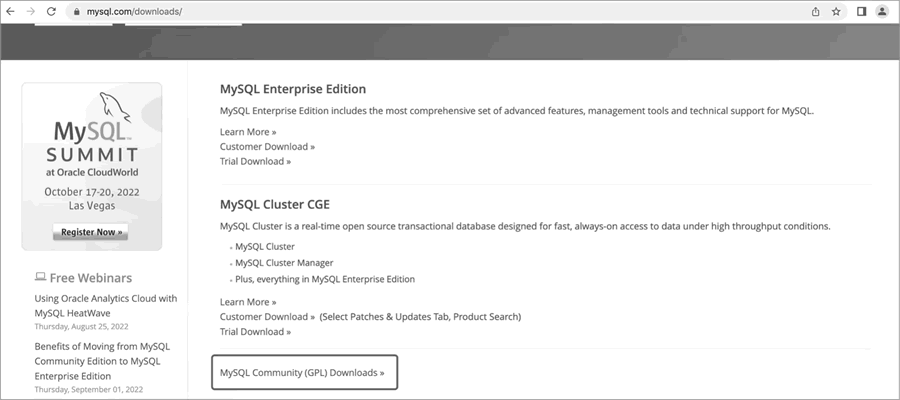Click the padlock site info icon
Image resolution: width=900 pixels, height=400 pixels.
click(x=77, y=11)
